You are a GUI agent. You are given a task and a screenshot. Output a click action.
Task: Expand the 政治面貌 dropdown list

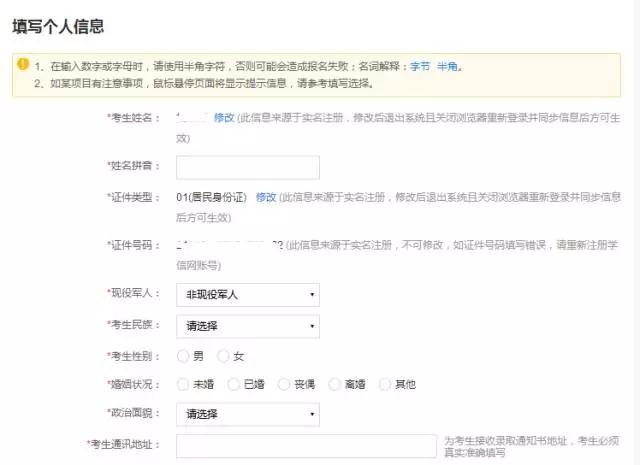pyautogui.click(x=248, y=414)
